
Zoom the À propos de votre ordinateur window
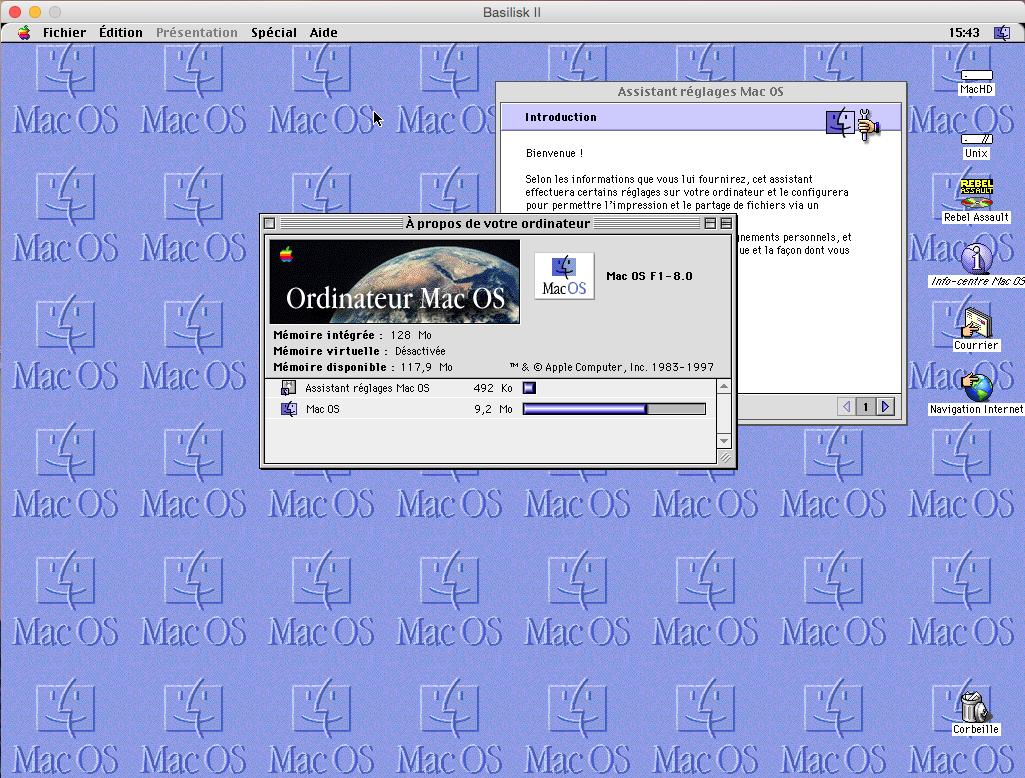coord(710,224)
